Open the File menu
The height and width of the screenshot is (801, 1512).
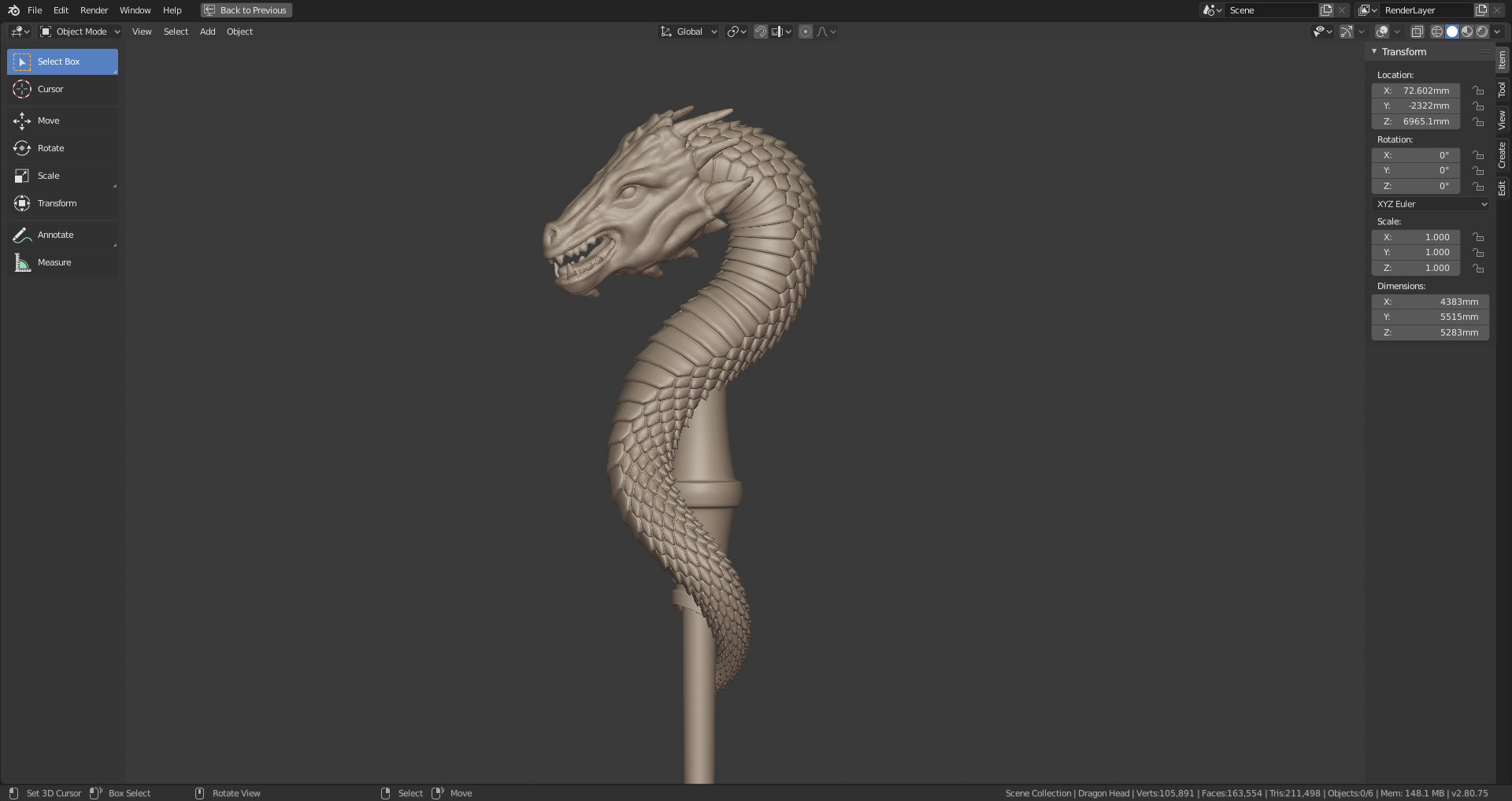(35, 10)
